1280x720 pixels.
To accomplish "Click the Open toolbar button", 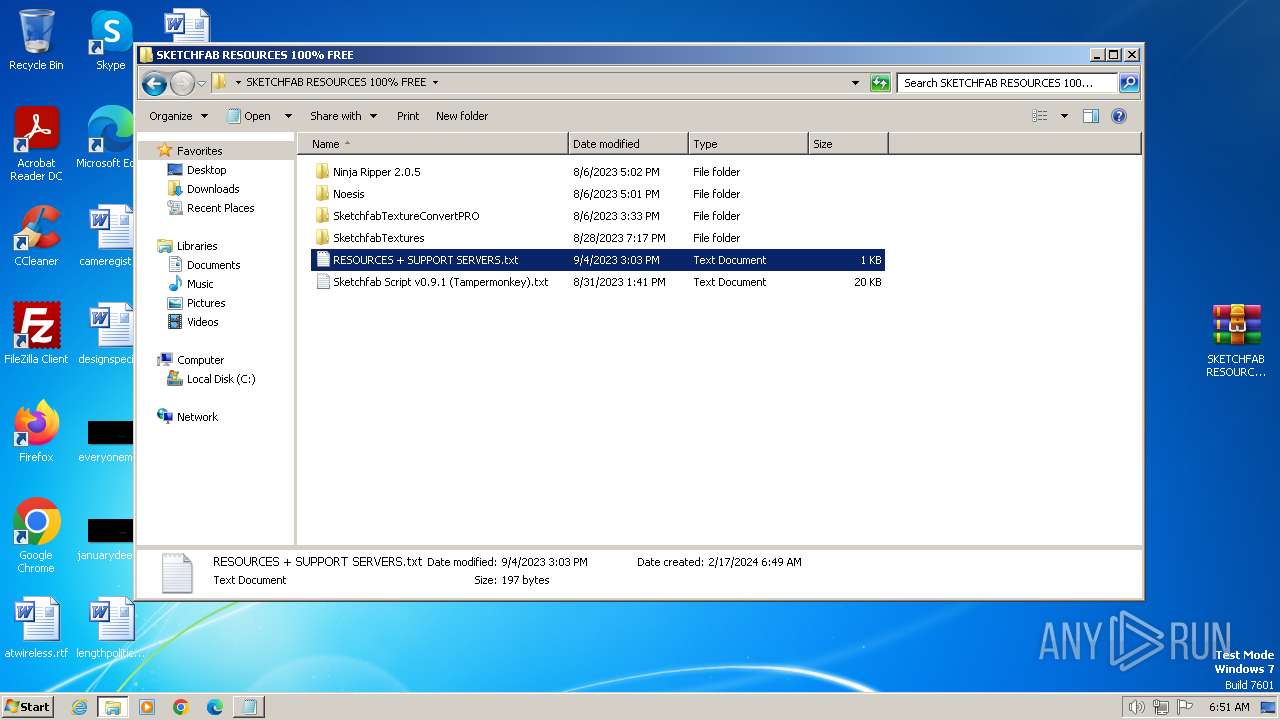I will click(250, 116).
